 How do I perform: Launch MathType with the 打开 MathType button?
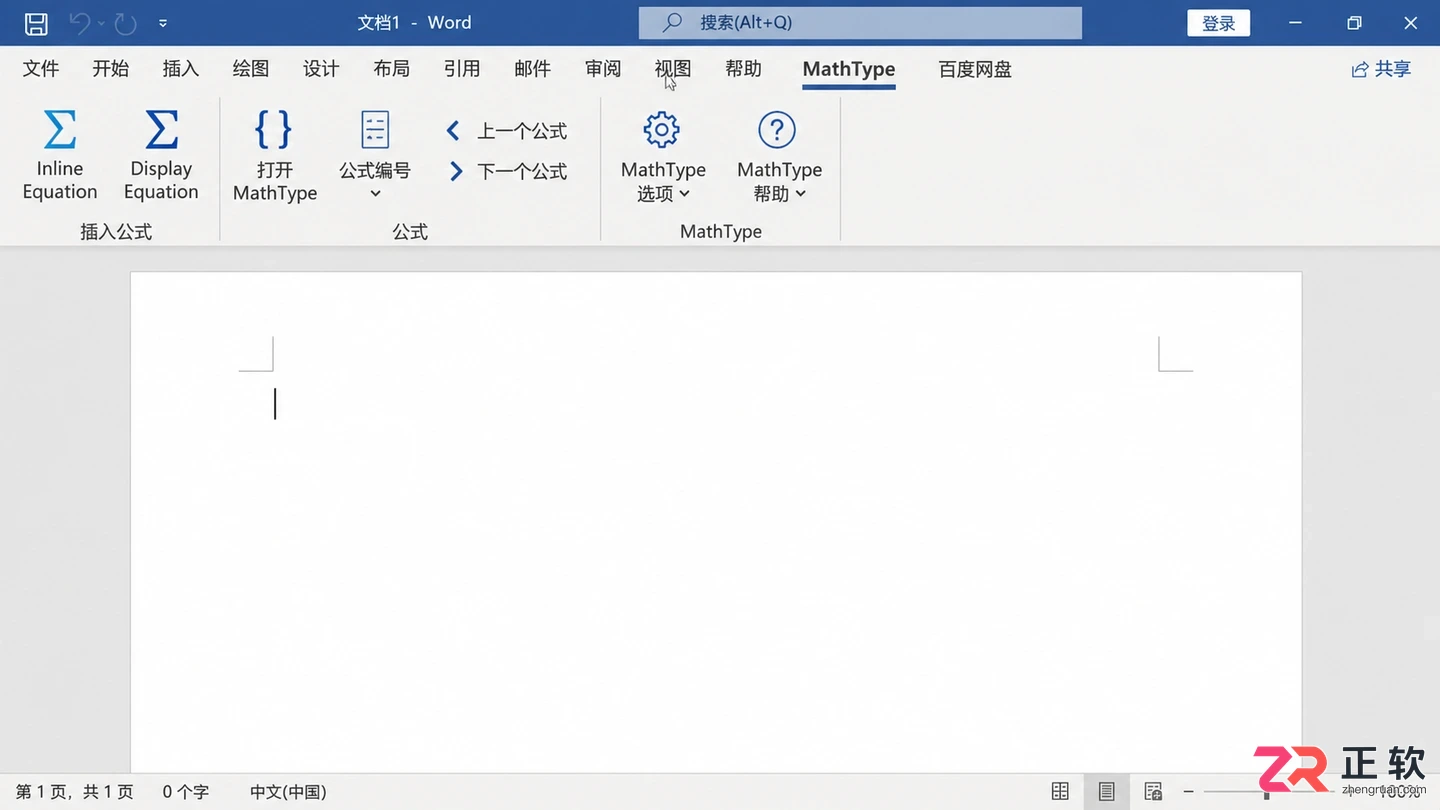pos(275,156)
